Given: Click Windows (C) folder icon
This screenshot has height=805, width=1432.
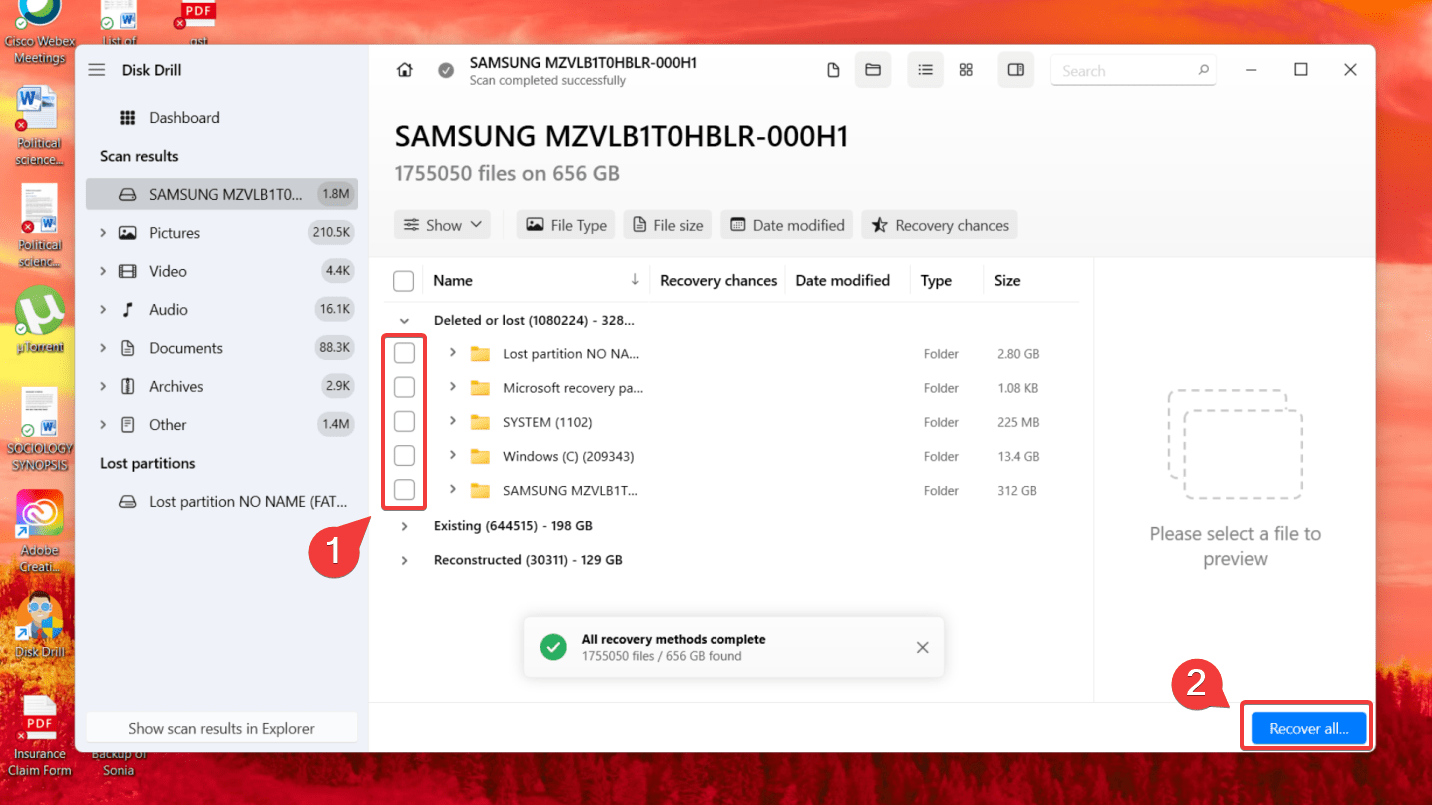Looking at the screenshot, I should coord(480,456).
